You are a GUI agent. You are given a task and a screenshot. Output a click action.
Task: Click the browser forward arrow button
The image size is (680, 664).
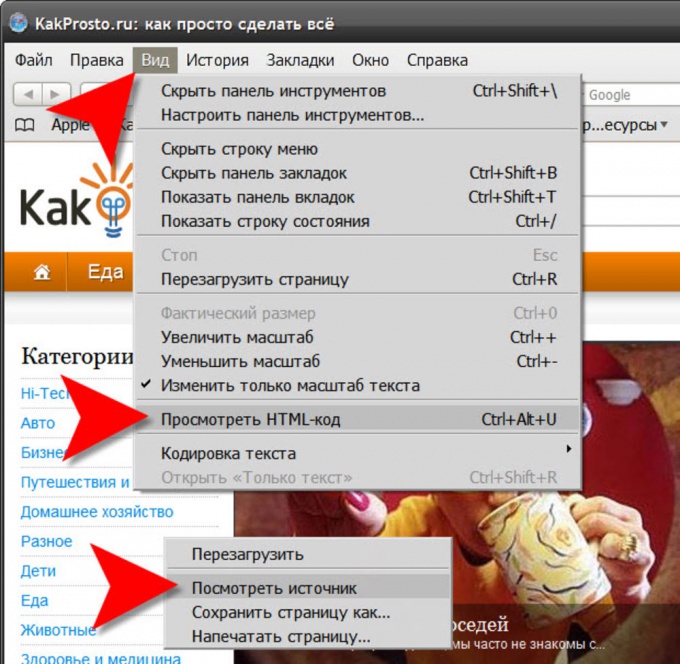(56, 94)
